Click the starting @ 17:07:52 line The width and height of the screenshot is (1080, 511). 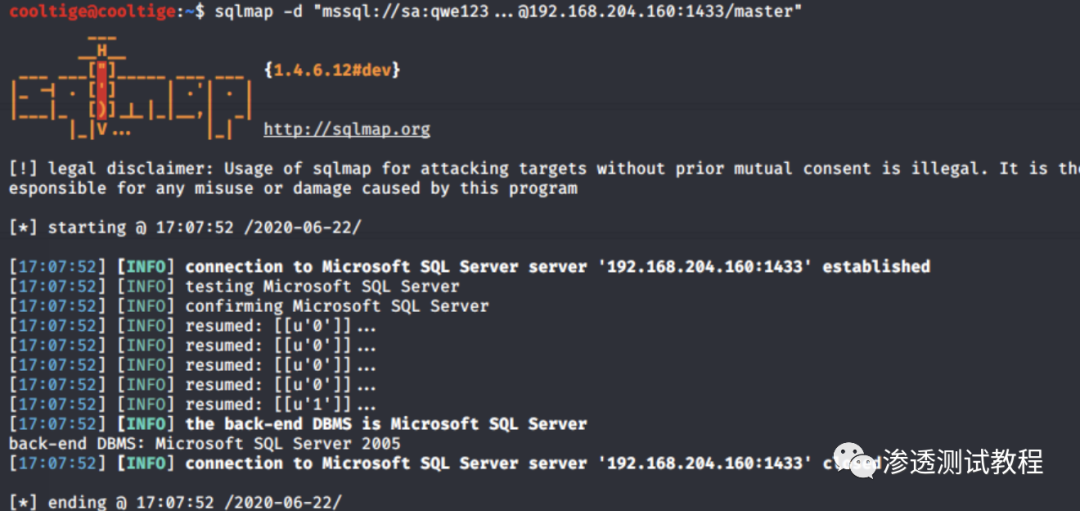tap(185, 227)
